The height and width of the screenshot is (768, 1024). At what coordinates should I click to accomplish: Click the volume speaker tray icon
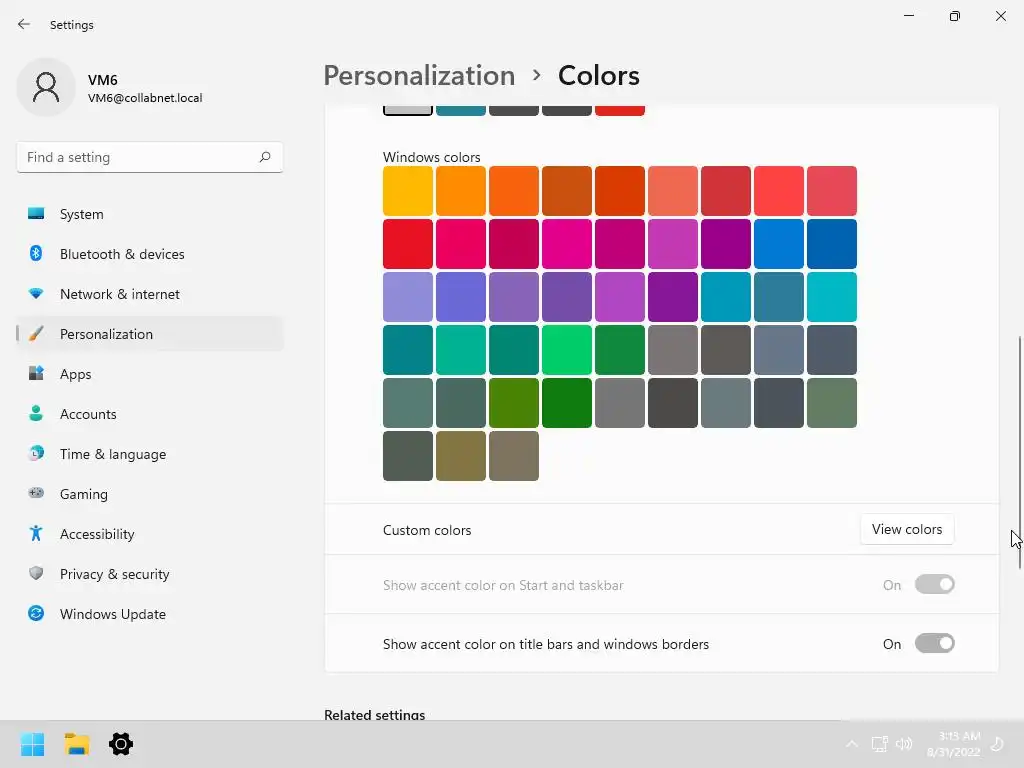(x=904, y=744)
